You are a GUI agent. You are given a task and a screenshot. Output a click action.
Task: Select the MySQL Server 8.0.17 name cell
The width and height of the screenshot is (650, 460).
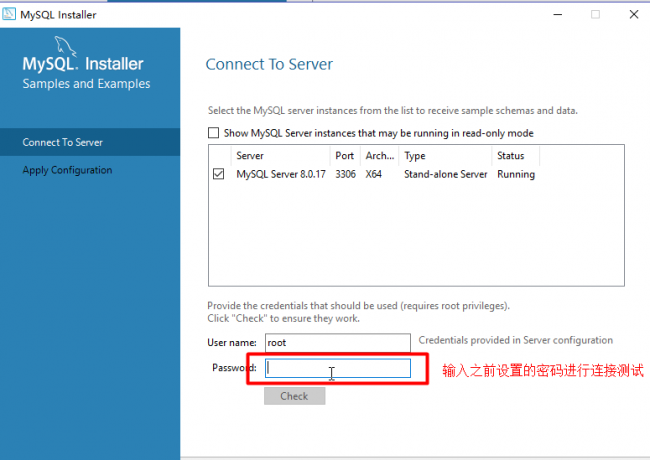coord(281,174)
